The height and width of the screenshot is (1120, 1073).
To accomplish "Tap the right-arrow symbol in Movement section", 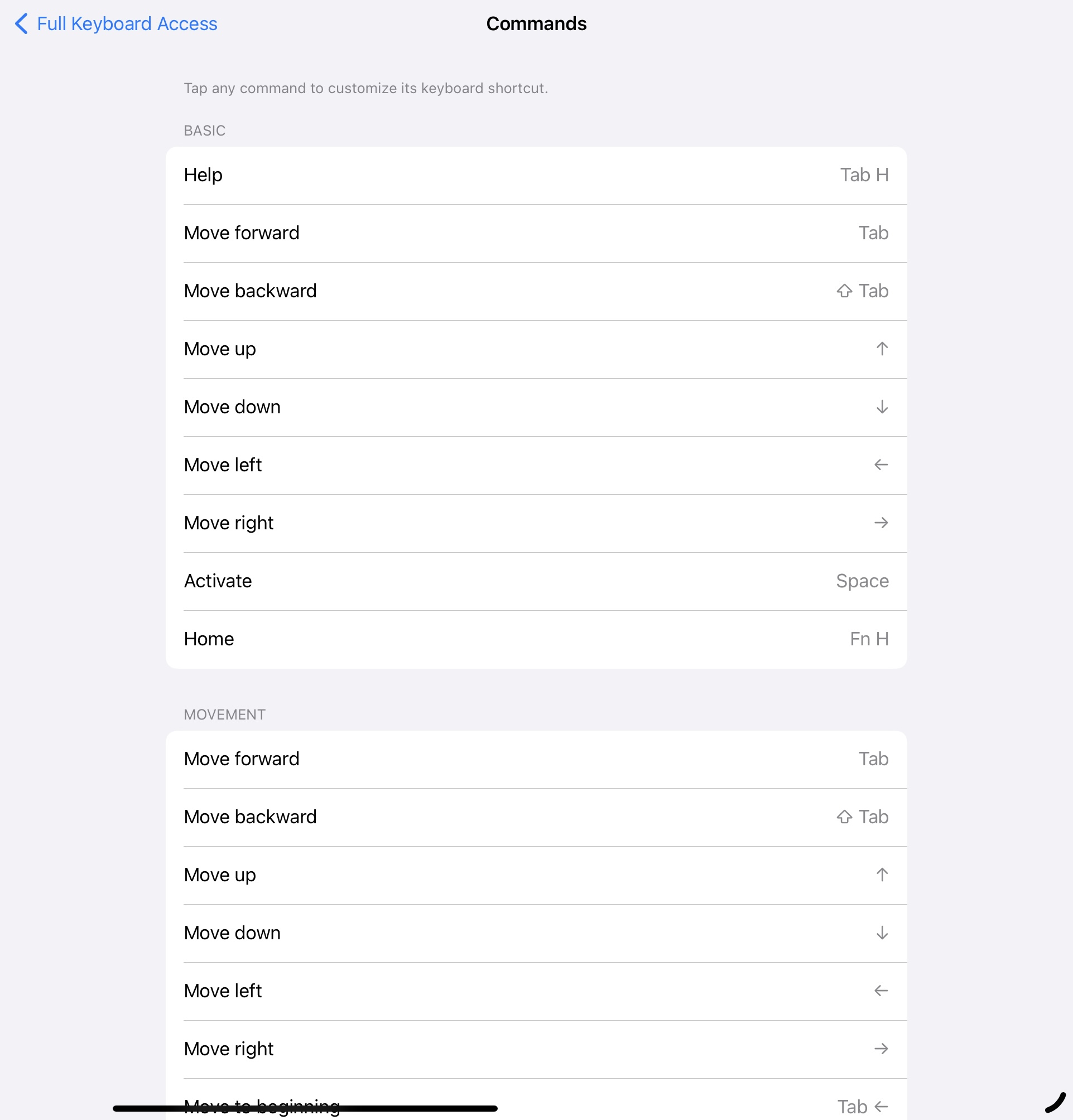I will coord(882,1049).
